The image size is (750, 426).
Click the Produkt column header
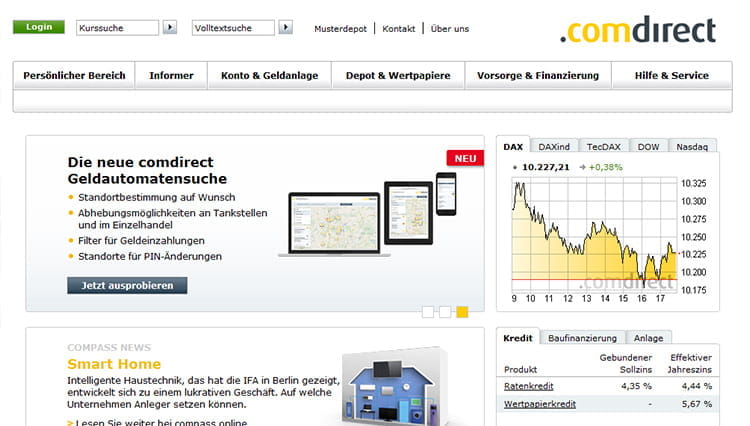click(520, 370)
